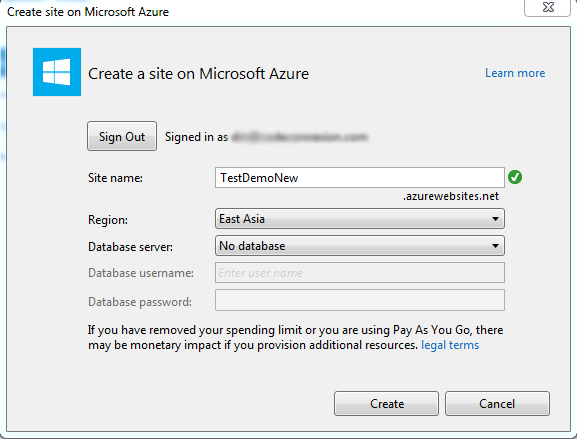Click the Database username field
This screenshot has height=439, width=577.
(360, 273)
